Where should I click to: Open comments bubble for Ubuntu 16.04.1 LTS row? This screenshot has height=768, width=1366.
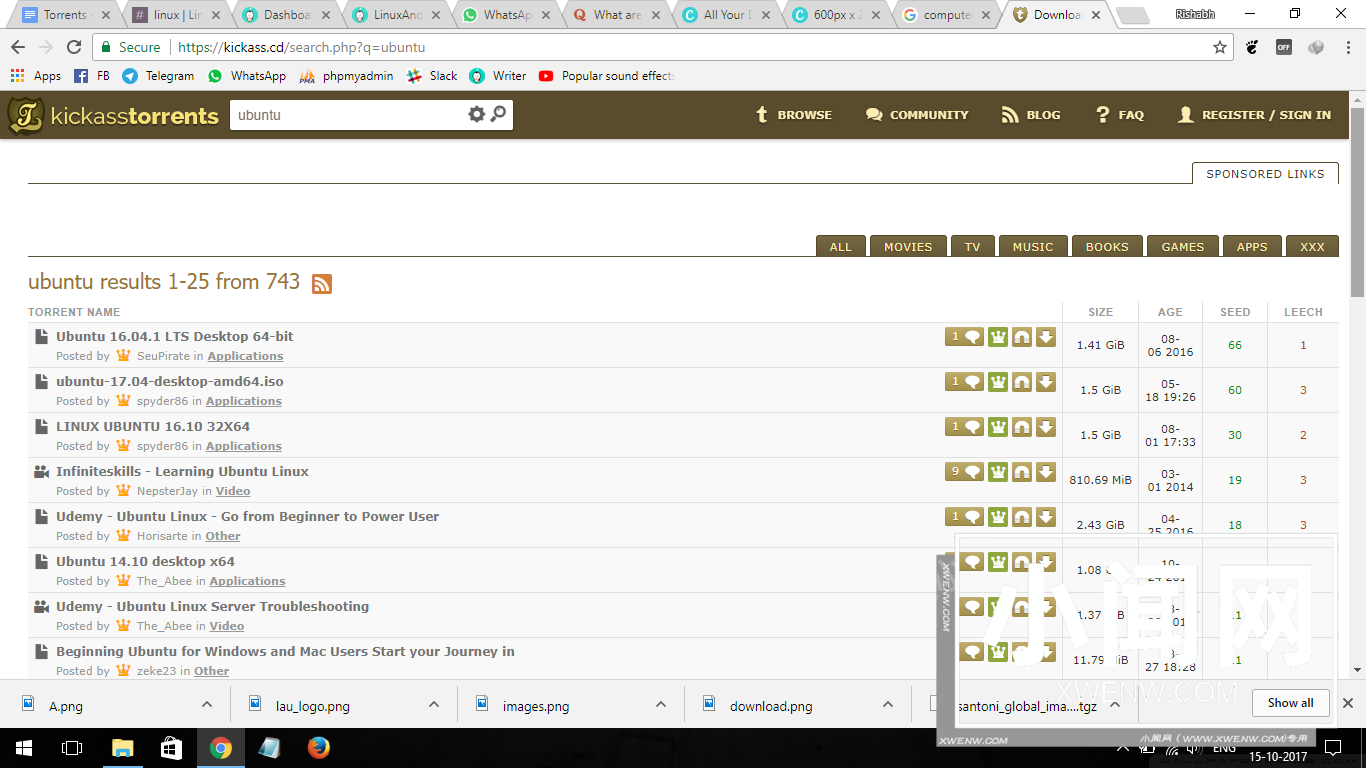click(x=964, y=337)
